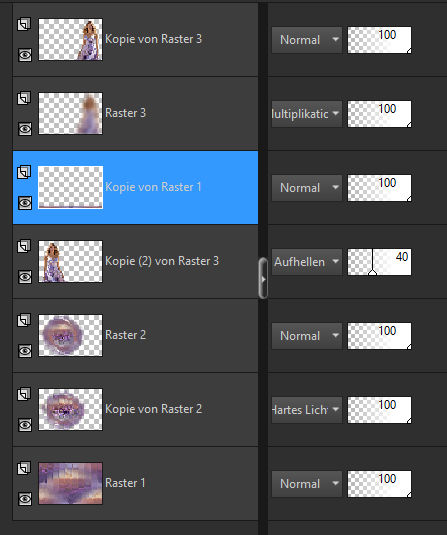
Task: Click opacity slider of Raster 3 layer
Action: (x=379, y=114)
